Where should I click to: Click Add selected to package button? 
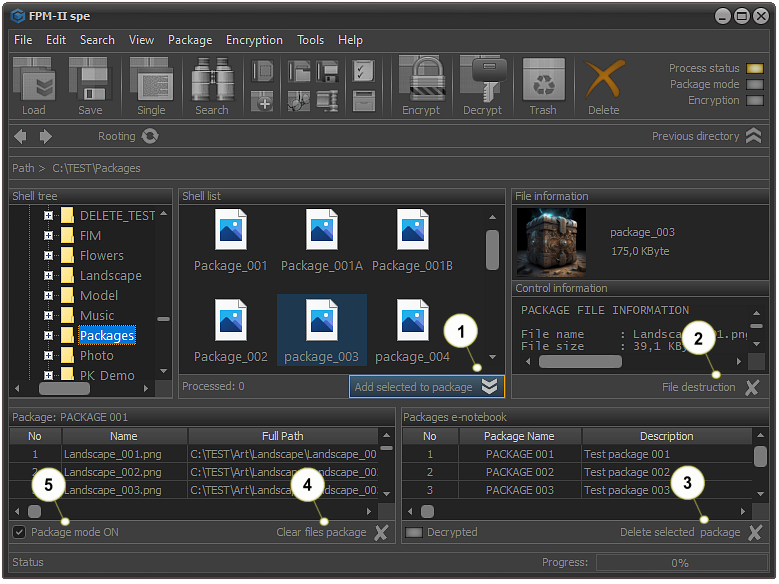[x=427, y=387]
